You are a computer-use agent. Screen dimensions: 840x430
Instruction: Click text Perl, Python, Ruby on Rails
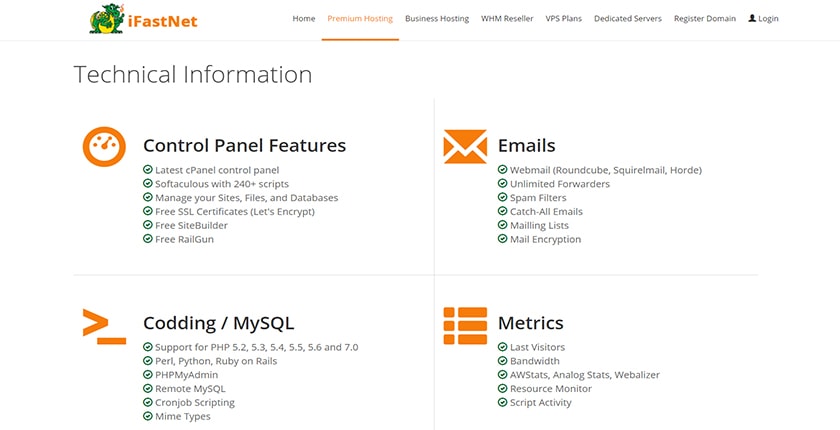coord(216,361)
